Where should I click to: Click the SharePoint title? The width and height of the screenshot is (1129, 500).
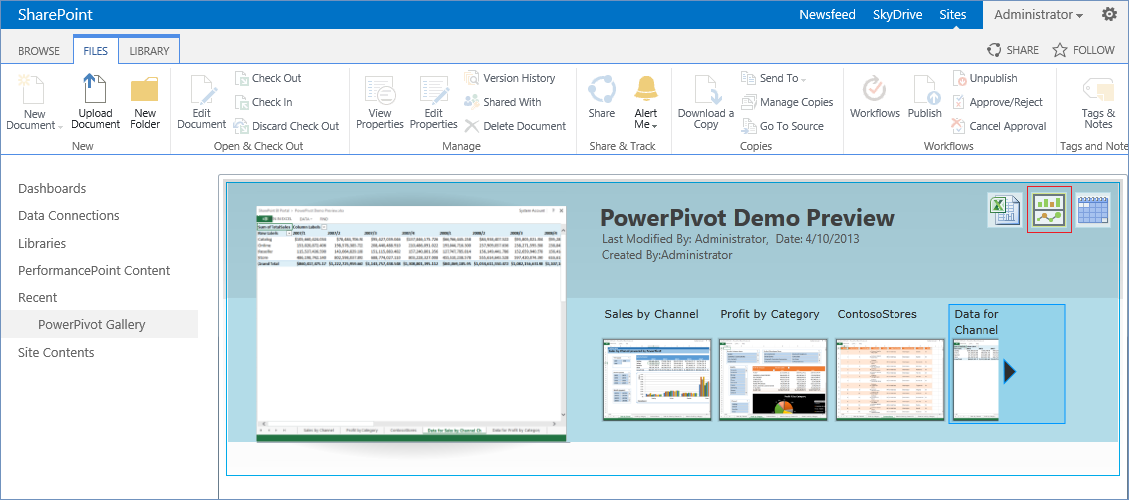(x=55, y=14)
